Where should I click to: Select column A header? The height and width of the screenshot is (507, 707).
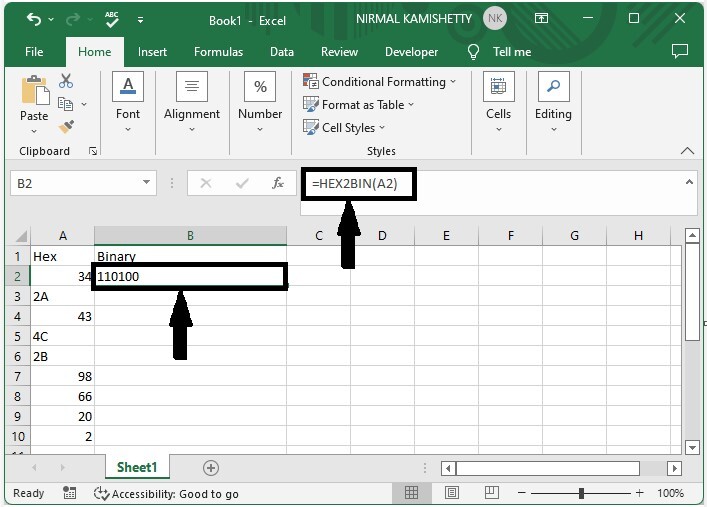(63, 235)
